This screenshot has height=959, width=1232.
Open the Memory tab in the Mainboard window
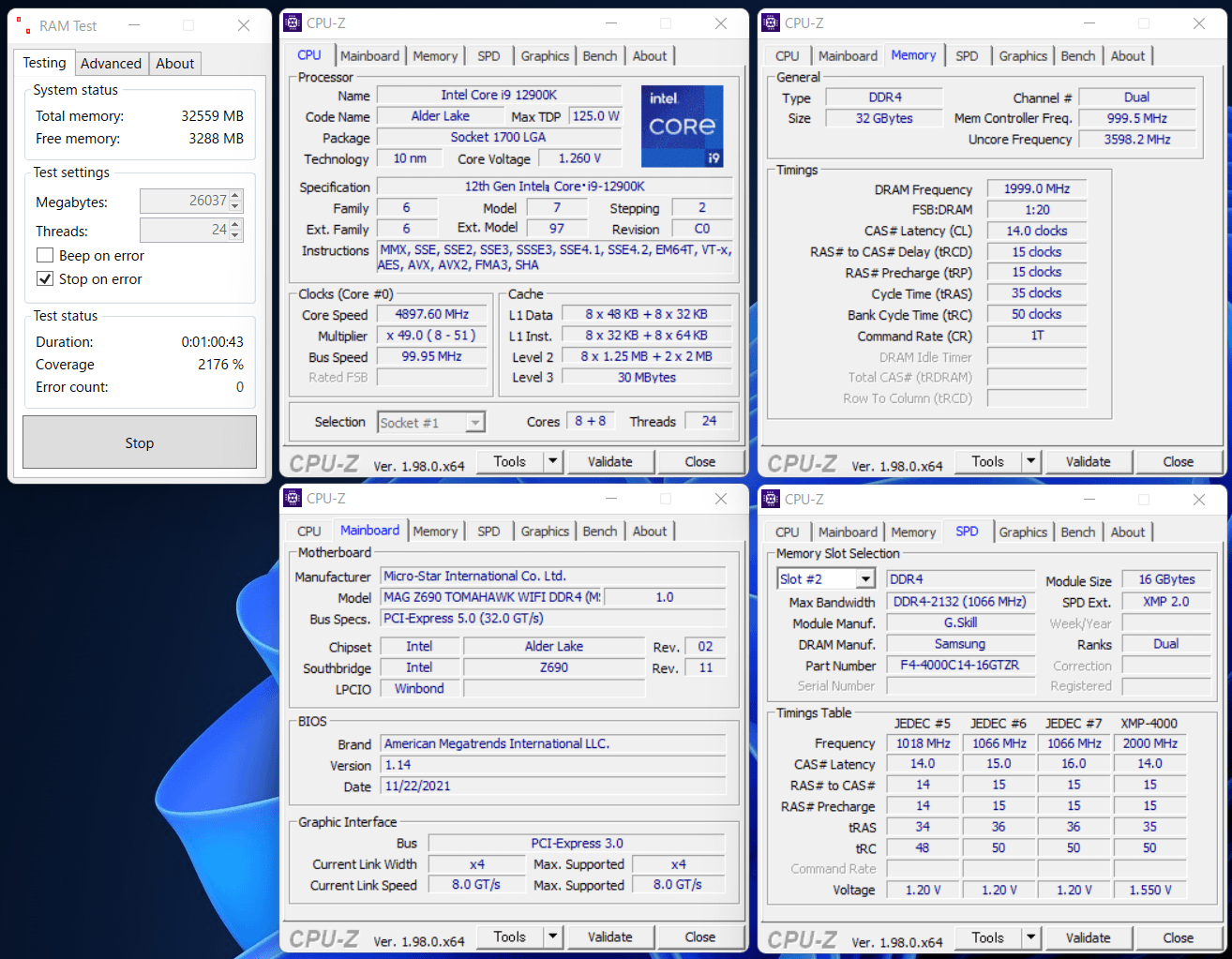tap(435, 532)
